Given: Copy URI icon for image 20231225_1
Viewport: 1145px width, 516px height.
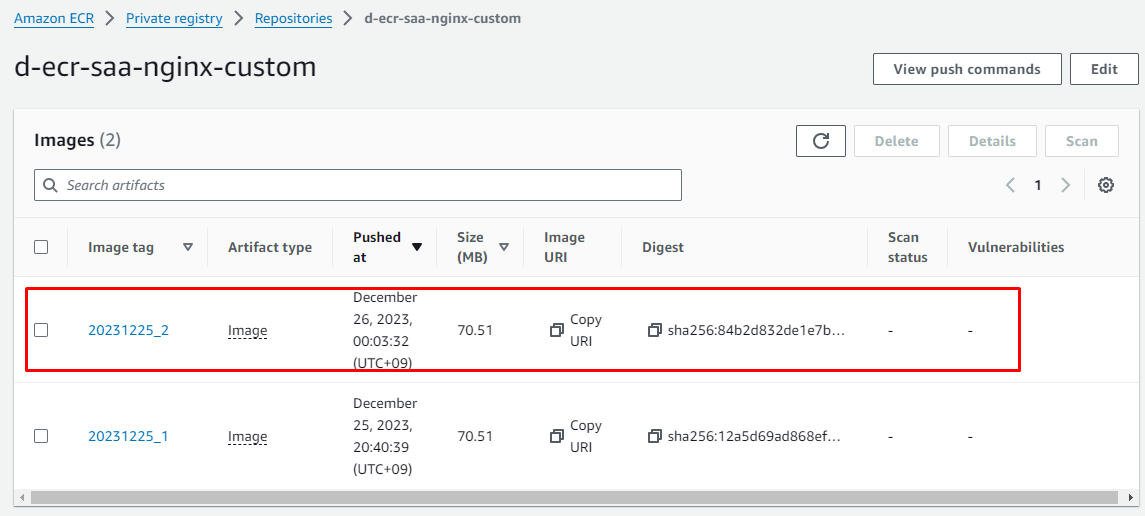Looking at the screenshot, I should (x=557, y=436).
